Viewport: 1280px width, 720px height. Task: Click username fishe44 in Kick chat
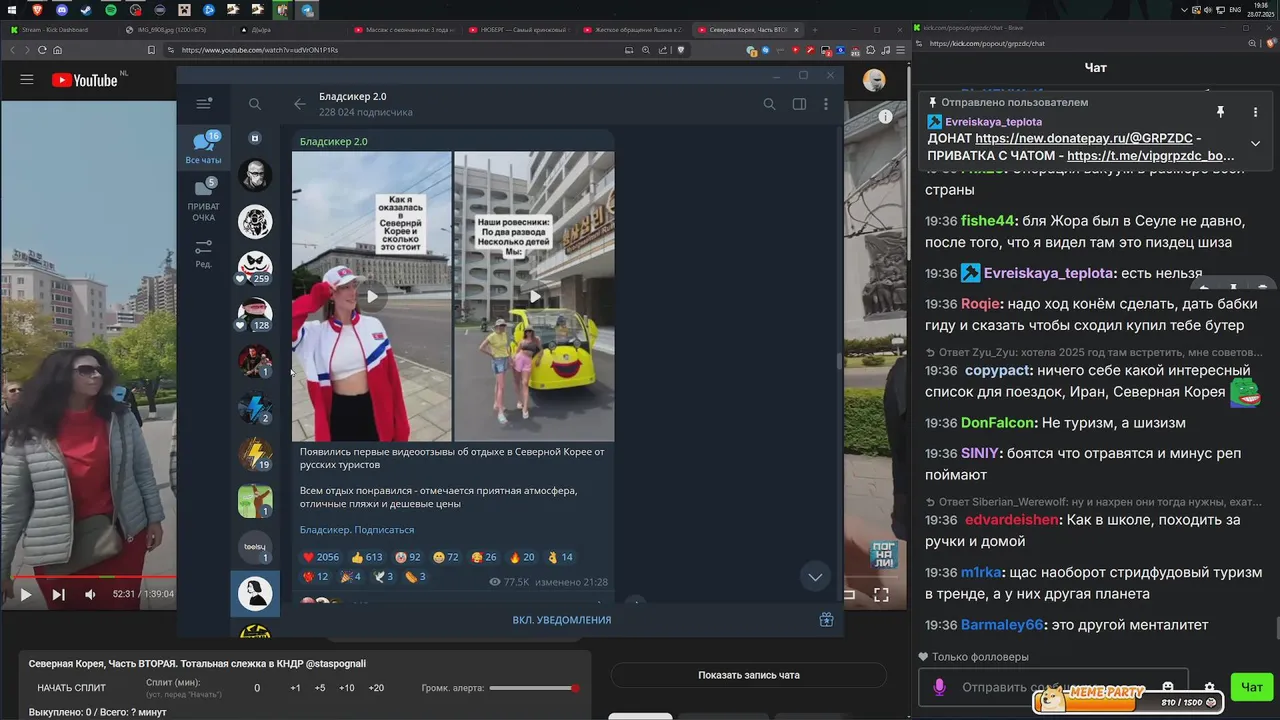[x=988, y=221]
